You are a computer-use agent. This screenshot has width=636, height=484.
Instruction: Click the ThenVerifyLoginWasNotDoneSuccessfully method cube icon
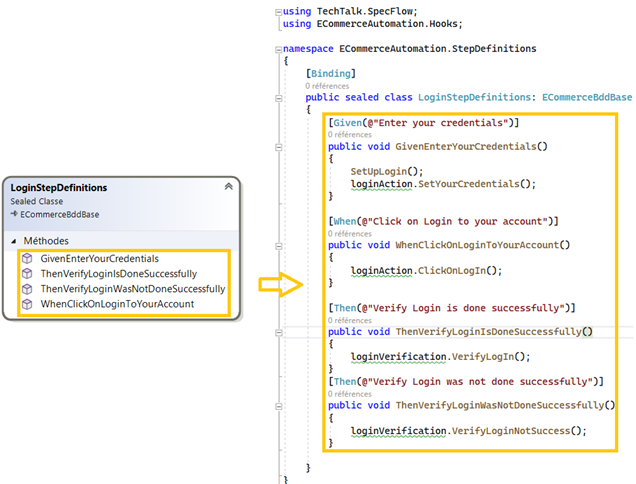27,289
